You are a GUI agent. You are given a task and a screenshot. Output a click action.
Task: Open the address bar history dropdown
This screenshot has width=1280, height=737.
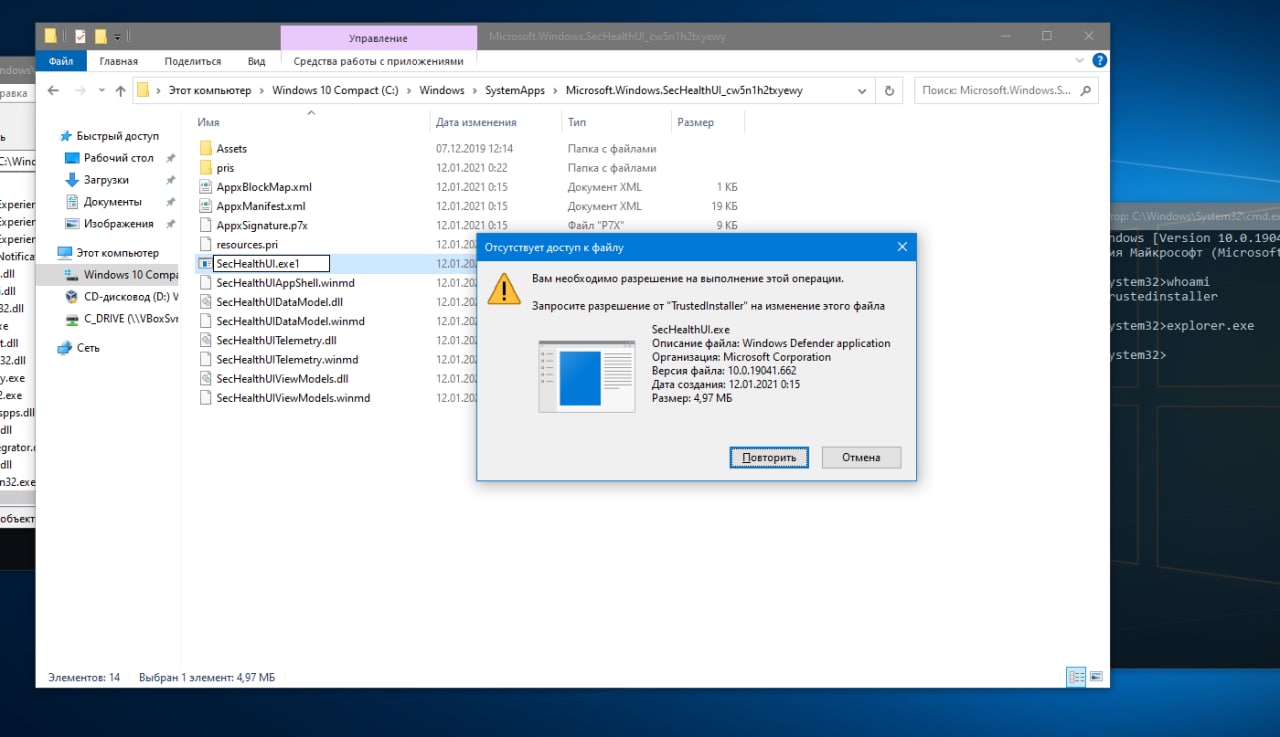[862, 90]
